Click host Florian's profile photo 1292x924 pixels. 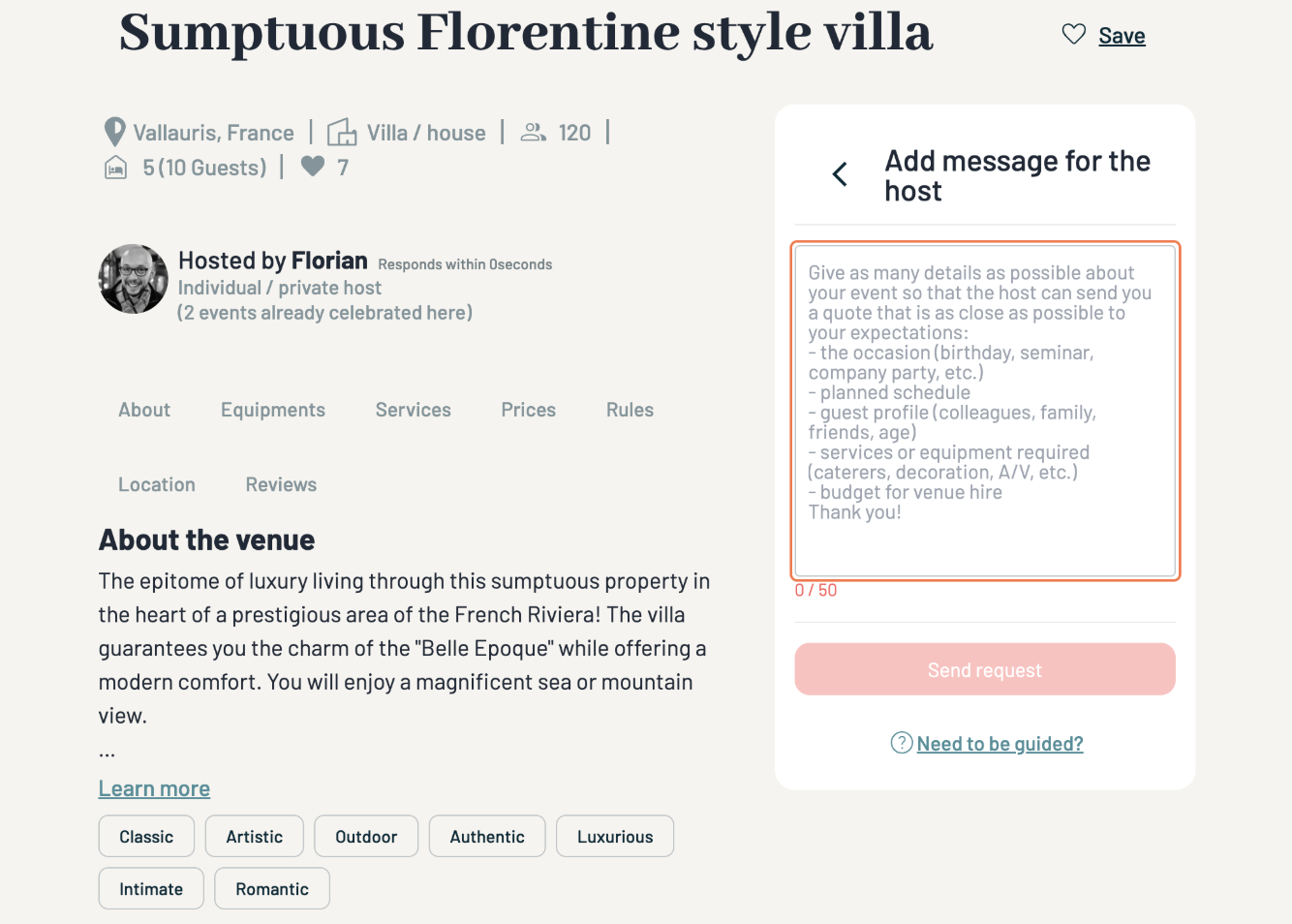(x=134, y=279)
